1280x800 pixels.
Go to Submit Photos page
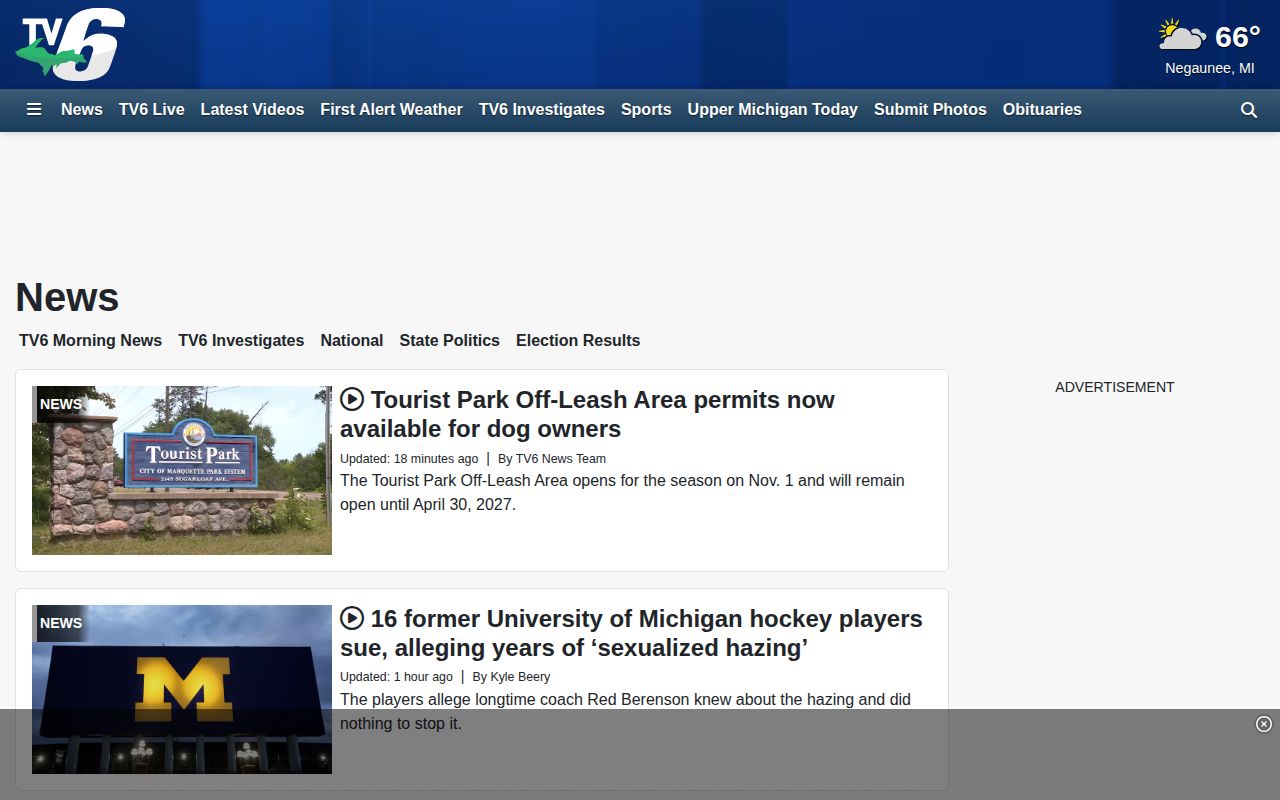pos(930,110)
